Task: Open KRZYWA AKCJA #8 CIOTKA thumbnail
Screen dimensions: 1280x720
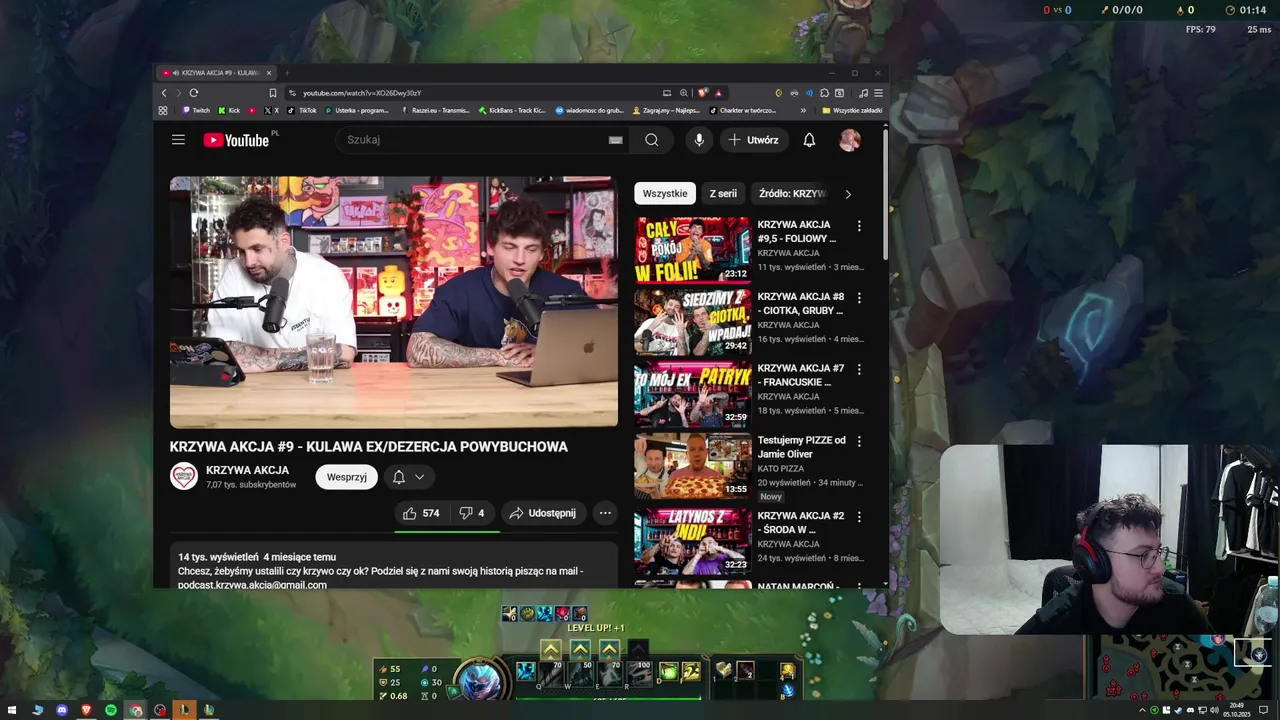Action: pos(692,322)
